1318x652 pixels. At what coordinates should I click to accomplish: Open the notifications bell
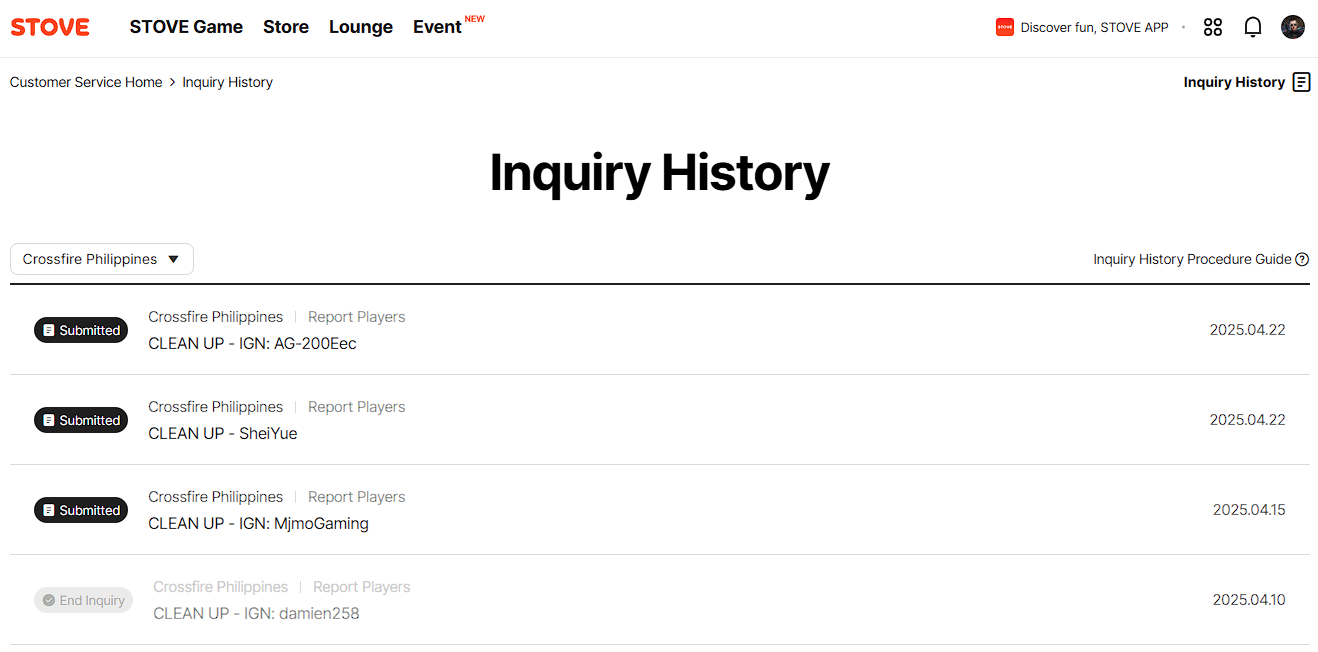click(x=1253, y=27)
